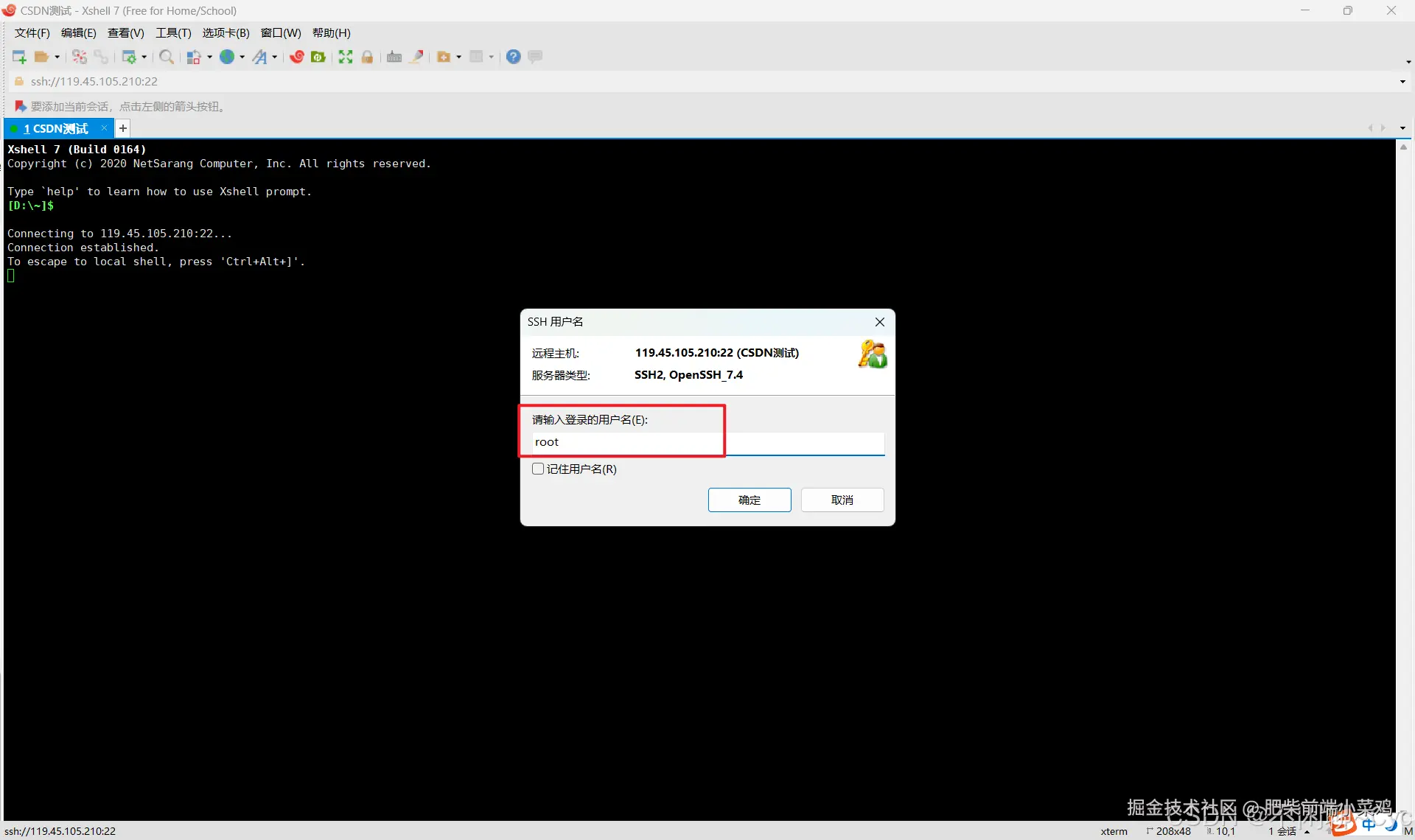Click the username input field containing root
The height and width of the screenshot is (840, 1415).
point(707,442)
